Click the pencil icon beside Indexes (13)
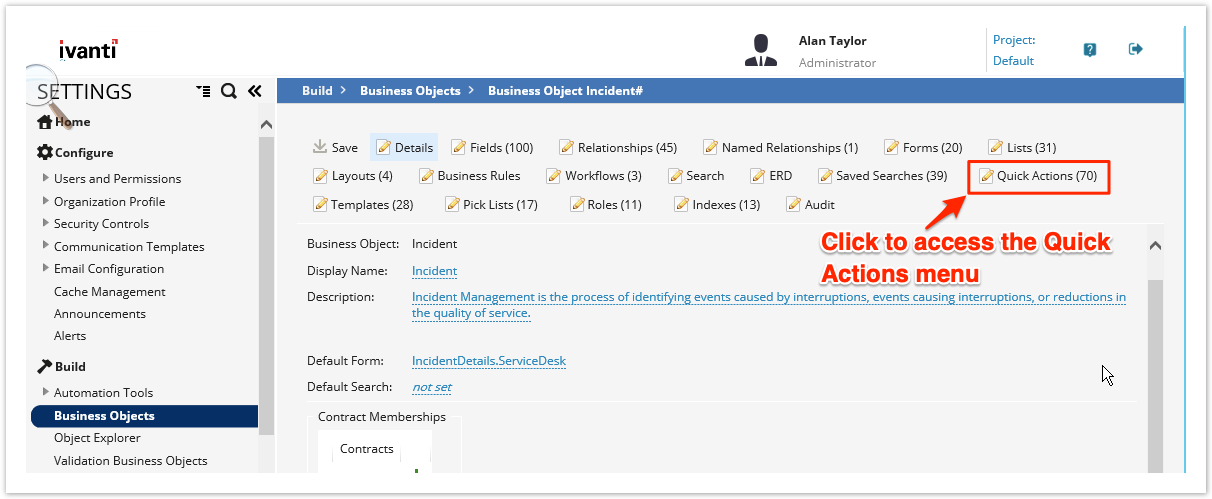Screen dimensions: 1212x499 coord(682,205)
